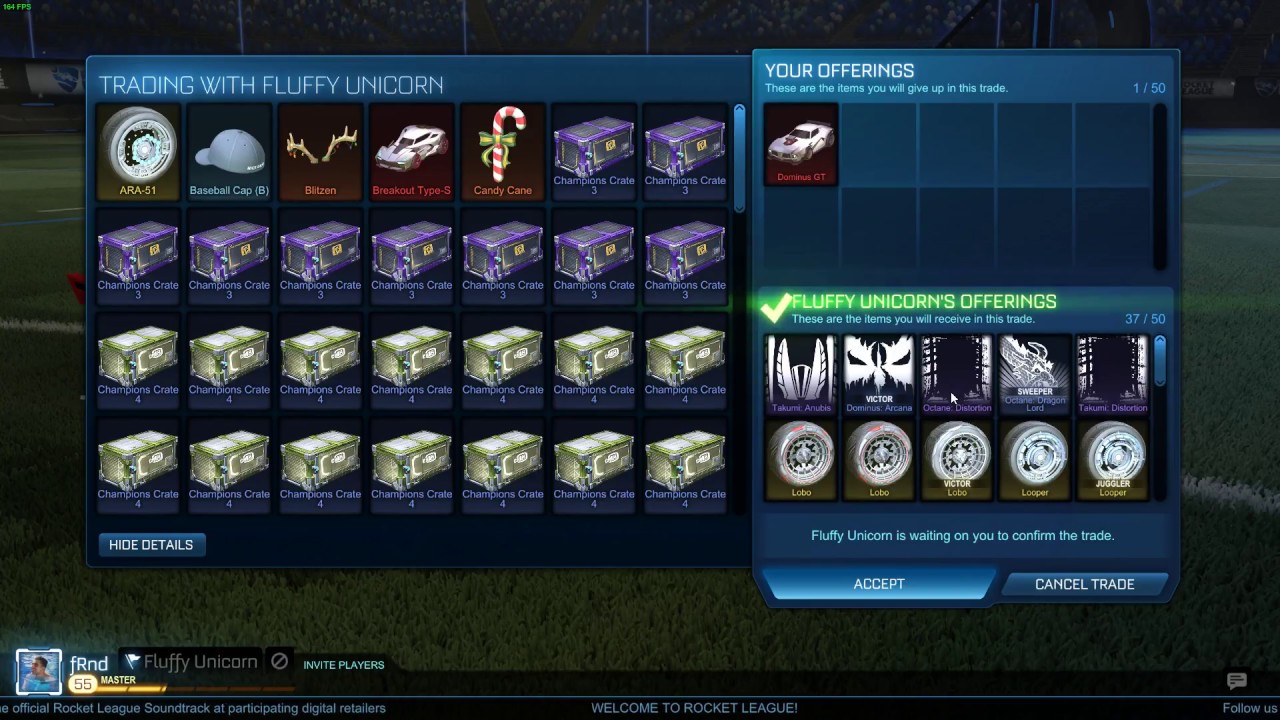Hide item details
The height and width of the screenshot is (720, 1280).
[151, 545]
